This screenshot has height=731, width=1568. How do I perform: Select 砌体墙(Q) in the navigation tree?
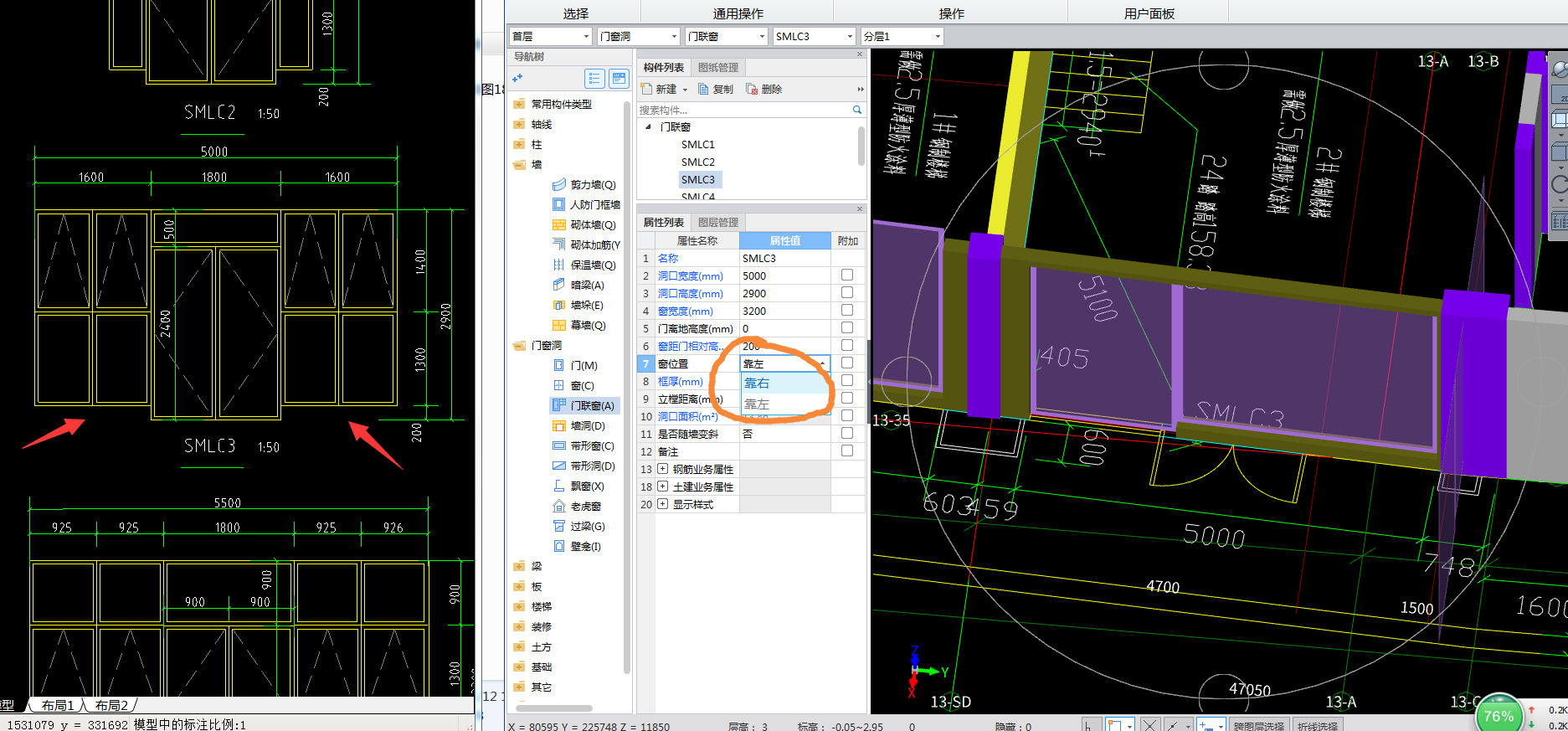(x=584, y=225)
